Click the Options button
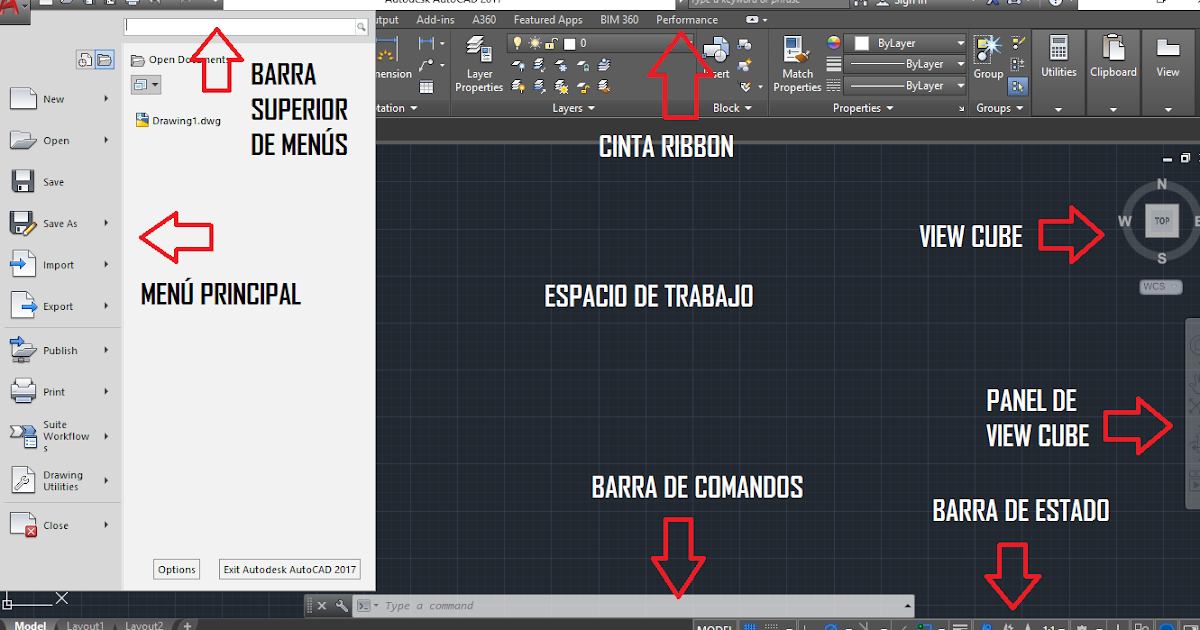 pos(176,569)
